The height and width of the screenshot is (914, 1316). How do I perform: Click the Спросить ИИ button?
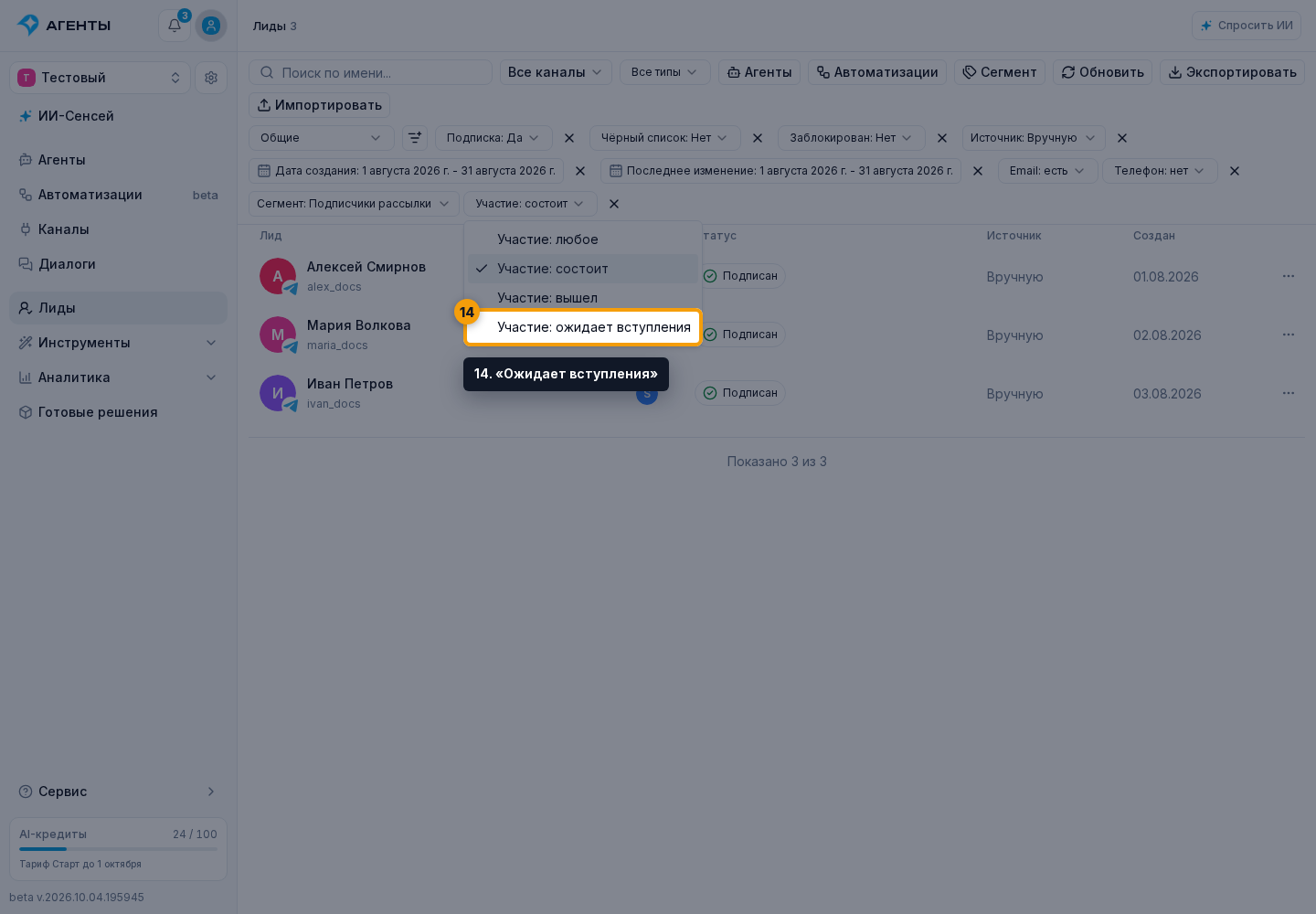1247,26
